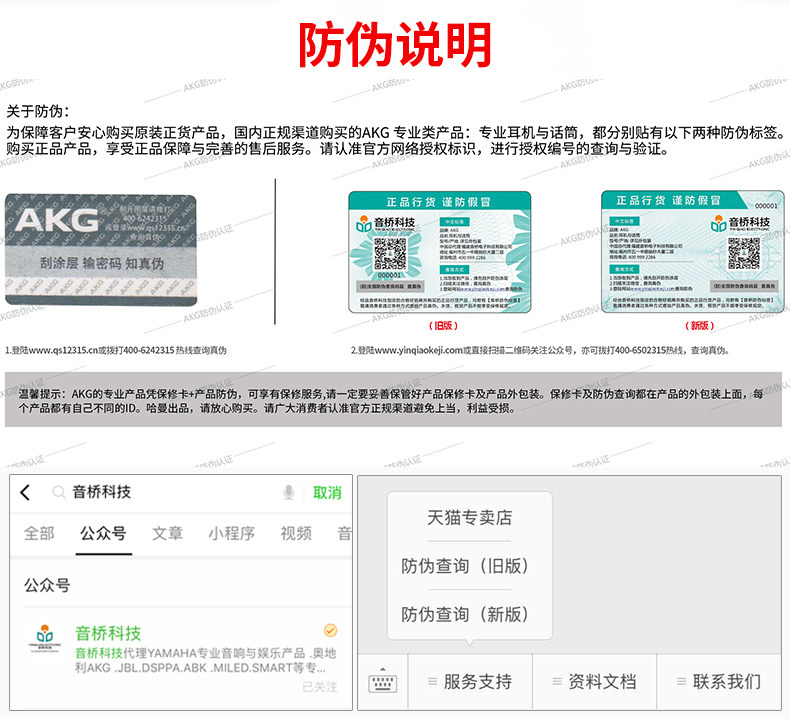Click the new version 音桥科技 label card
Image resolution: width=790 pixels, height=719 pixels.
[693, 251]
